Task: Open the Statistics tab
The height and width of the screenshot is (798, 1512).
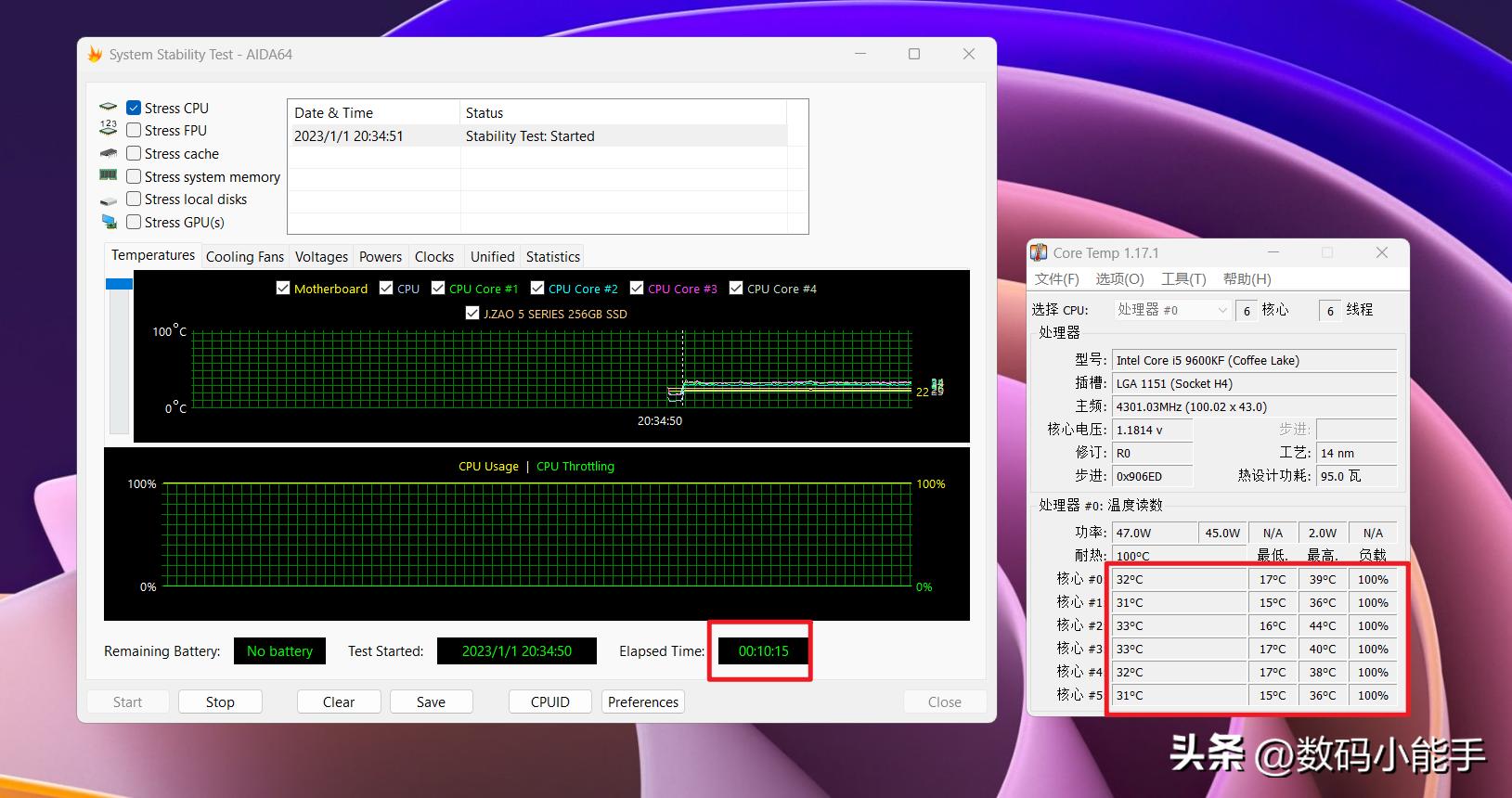Action: tap(552, 257)
